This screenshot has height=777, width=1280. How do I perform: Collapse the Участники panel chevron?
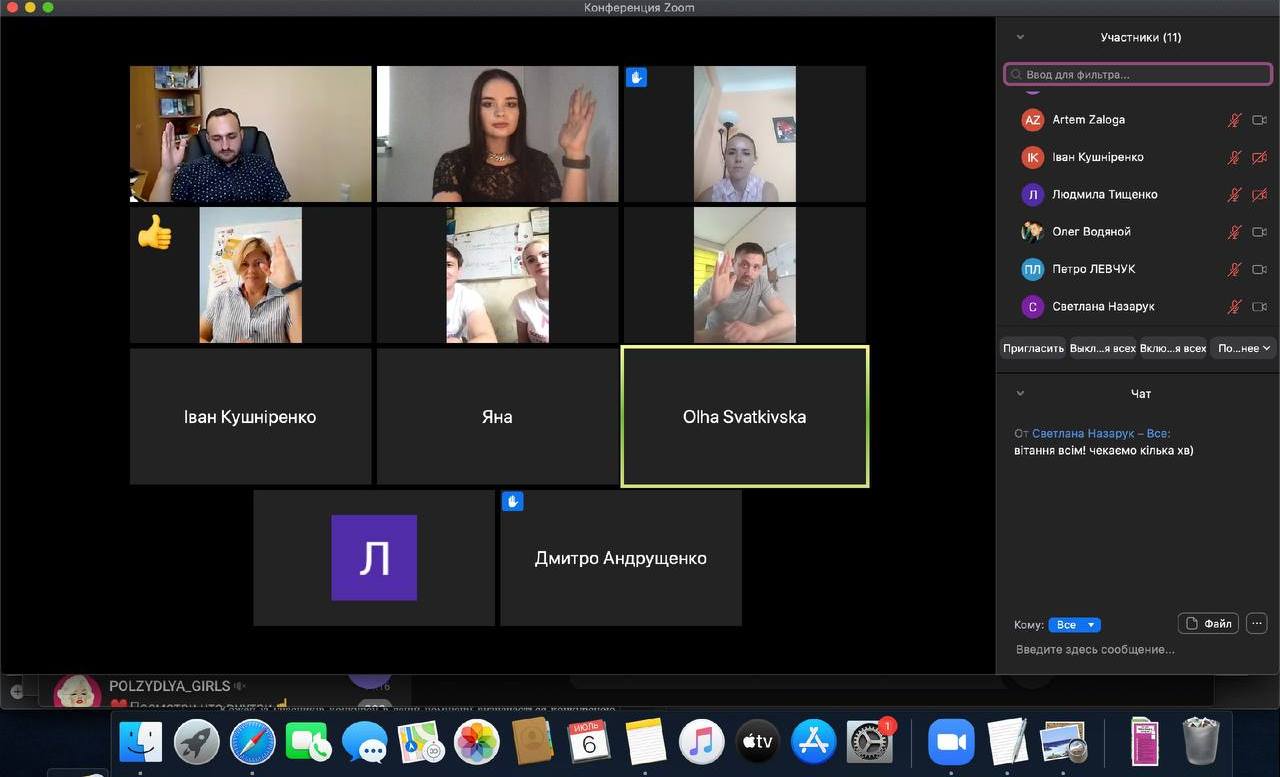(x=1020, y=37)
